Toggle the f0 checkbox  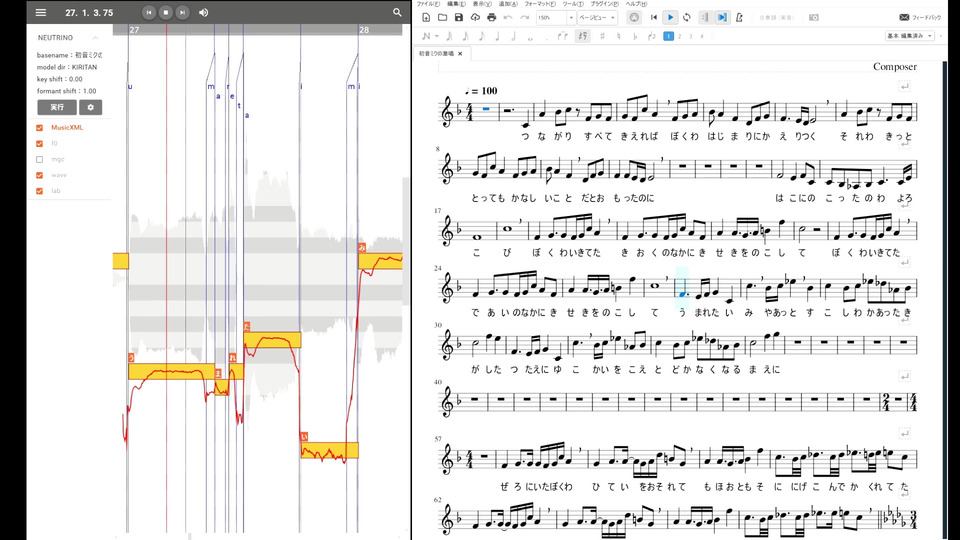(40, 143)
